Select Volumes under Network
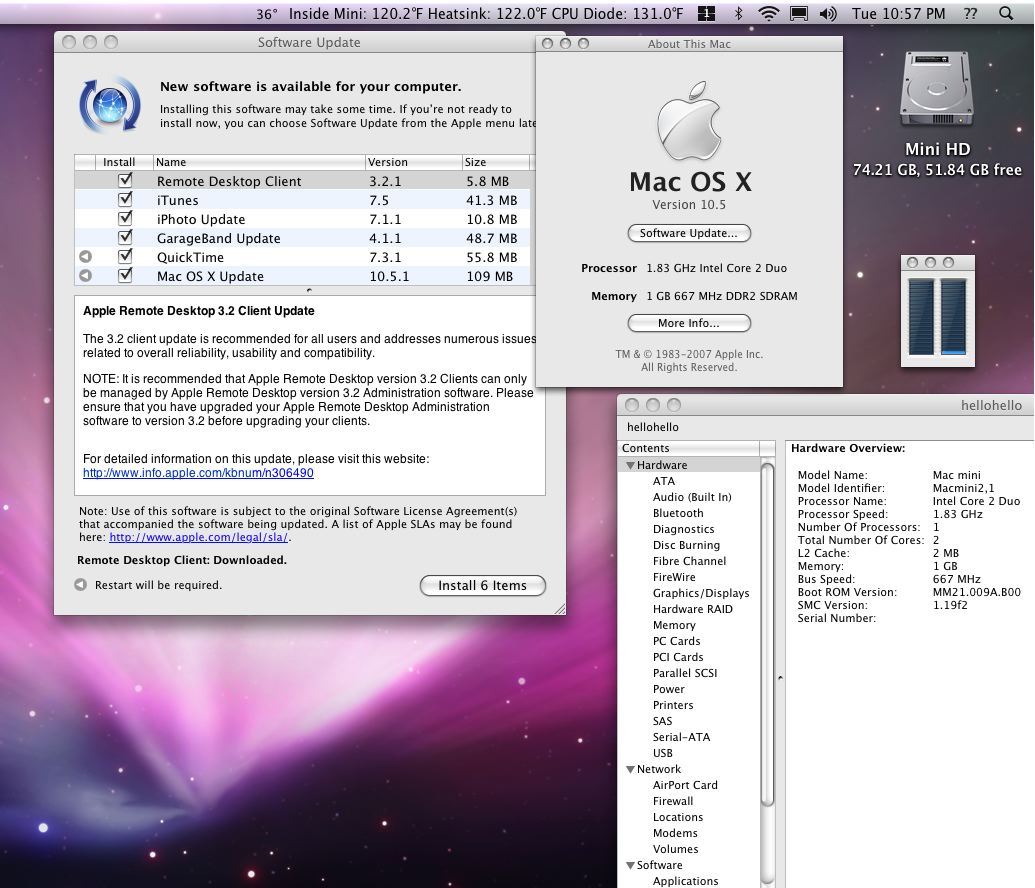Screen dimensions: 1035x888 coord(675,849)
